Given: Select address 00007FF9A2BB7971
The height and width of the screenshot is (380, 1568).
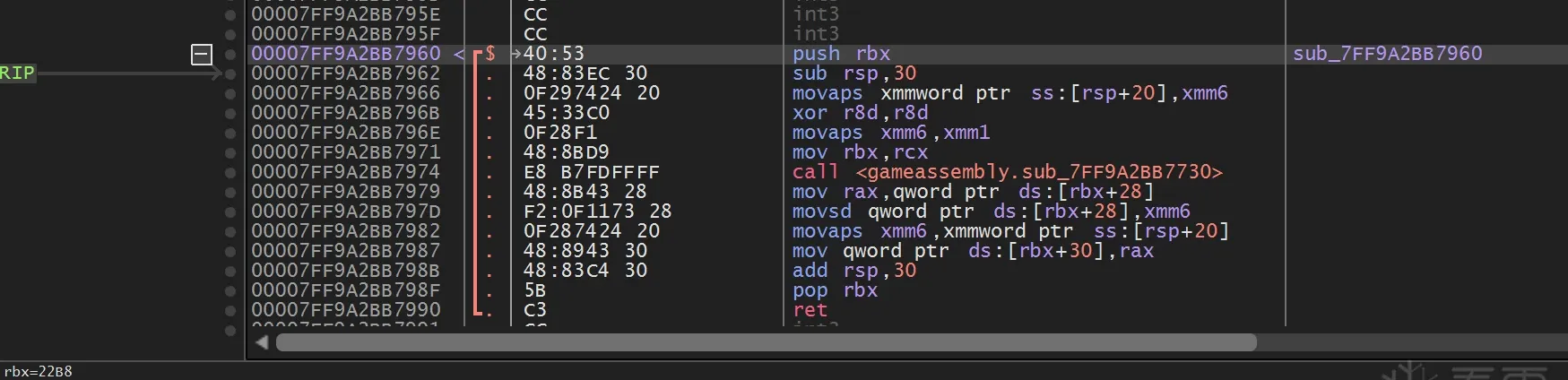Looking at the screenshot, I should (346, 152).
